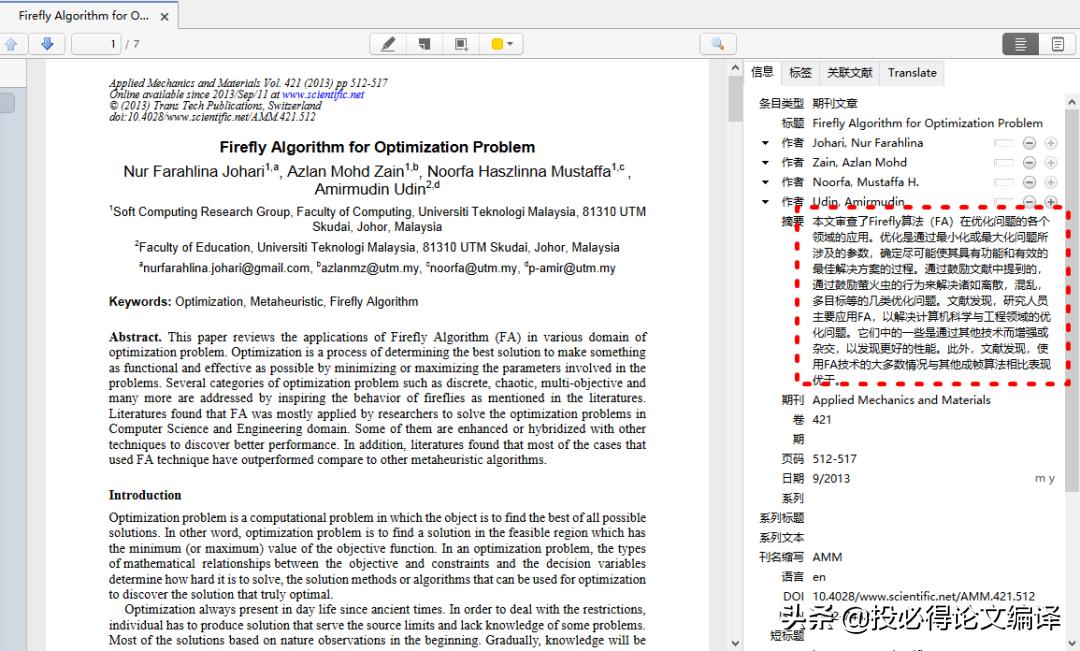
Task: Click the minus icon beside author Zain, Azlan Mohd
Action: pos(1030,162)
